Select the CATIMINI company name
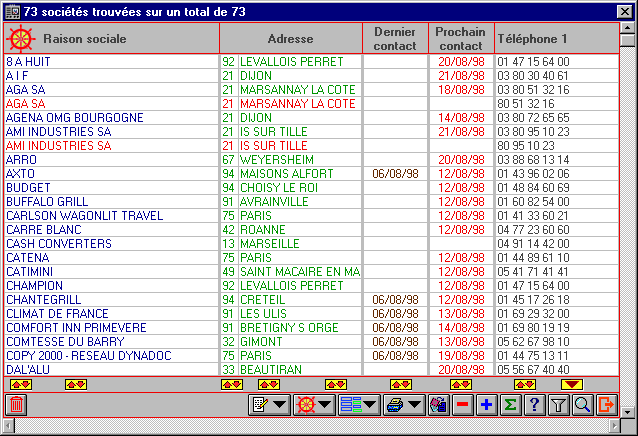 [x=29, y=272]
